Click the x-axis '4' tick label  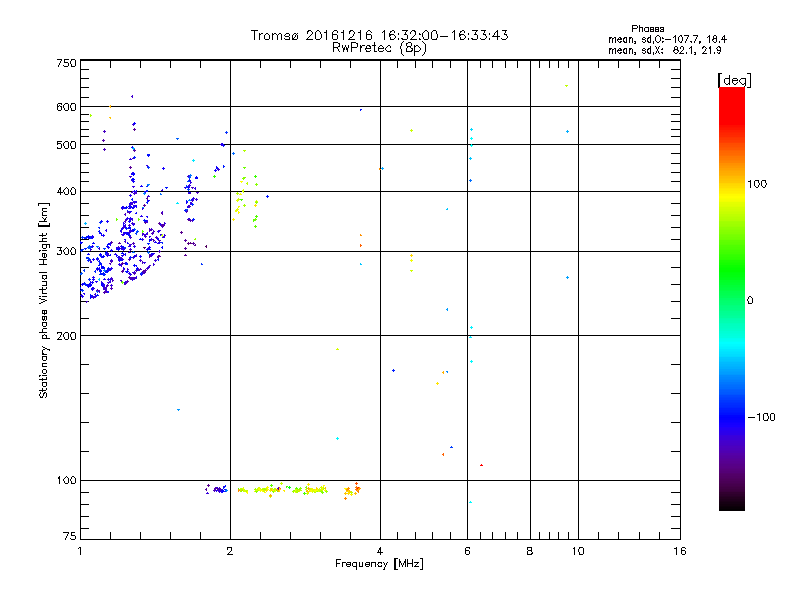(380, 551)
